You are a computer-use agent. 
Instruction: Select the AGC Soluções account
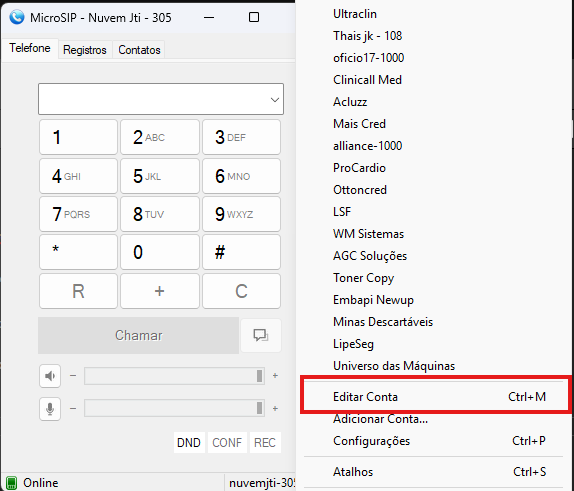click(370, 256)
